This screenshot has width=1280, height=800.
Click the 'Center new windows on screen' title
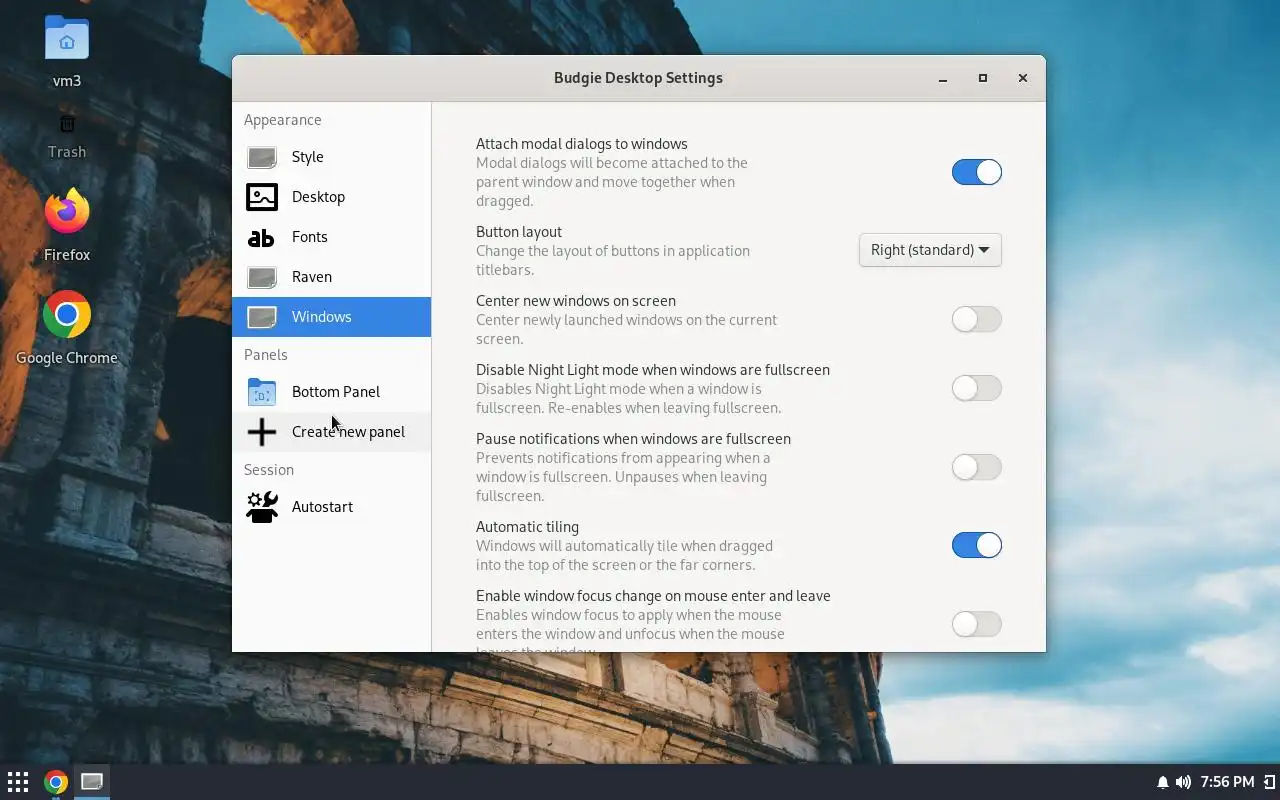coord(576,301)
